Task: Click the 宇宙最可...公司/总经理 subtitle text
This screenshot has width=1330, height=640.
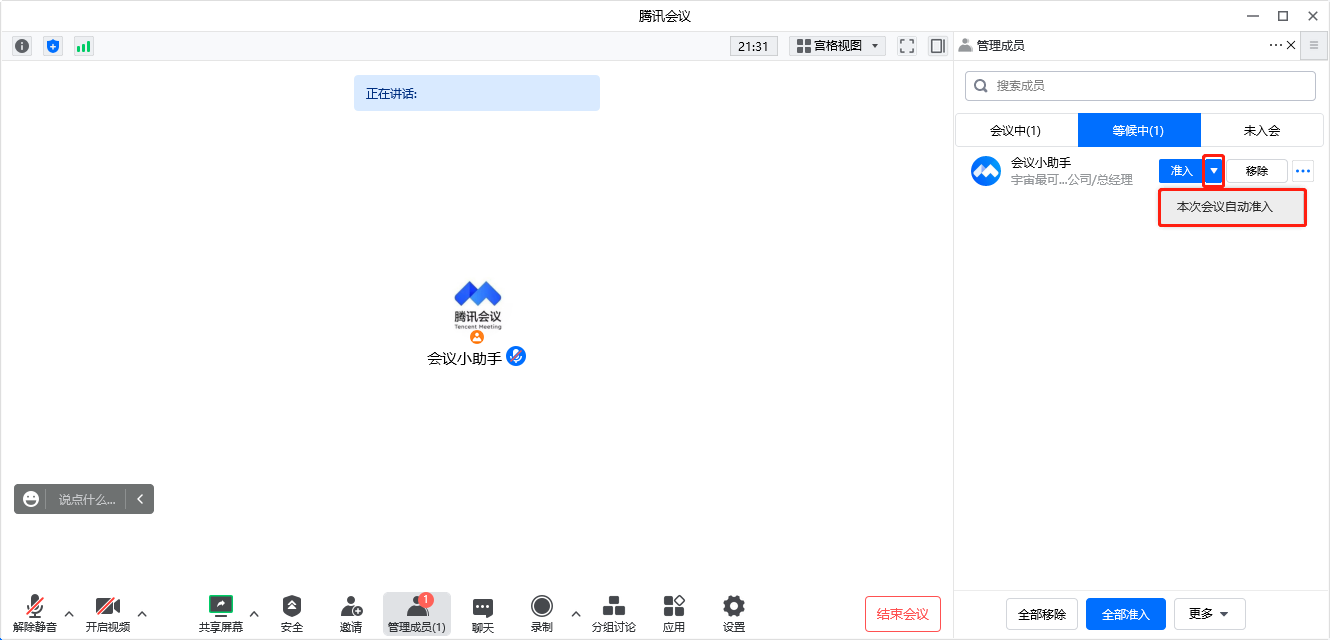Action: click(x=1071, y=180)
